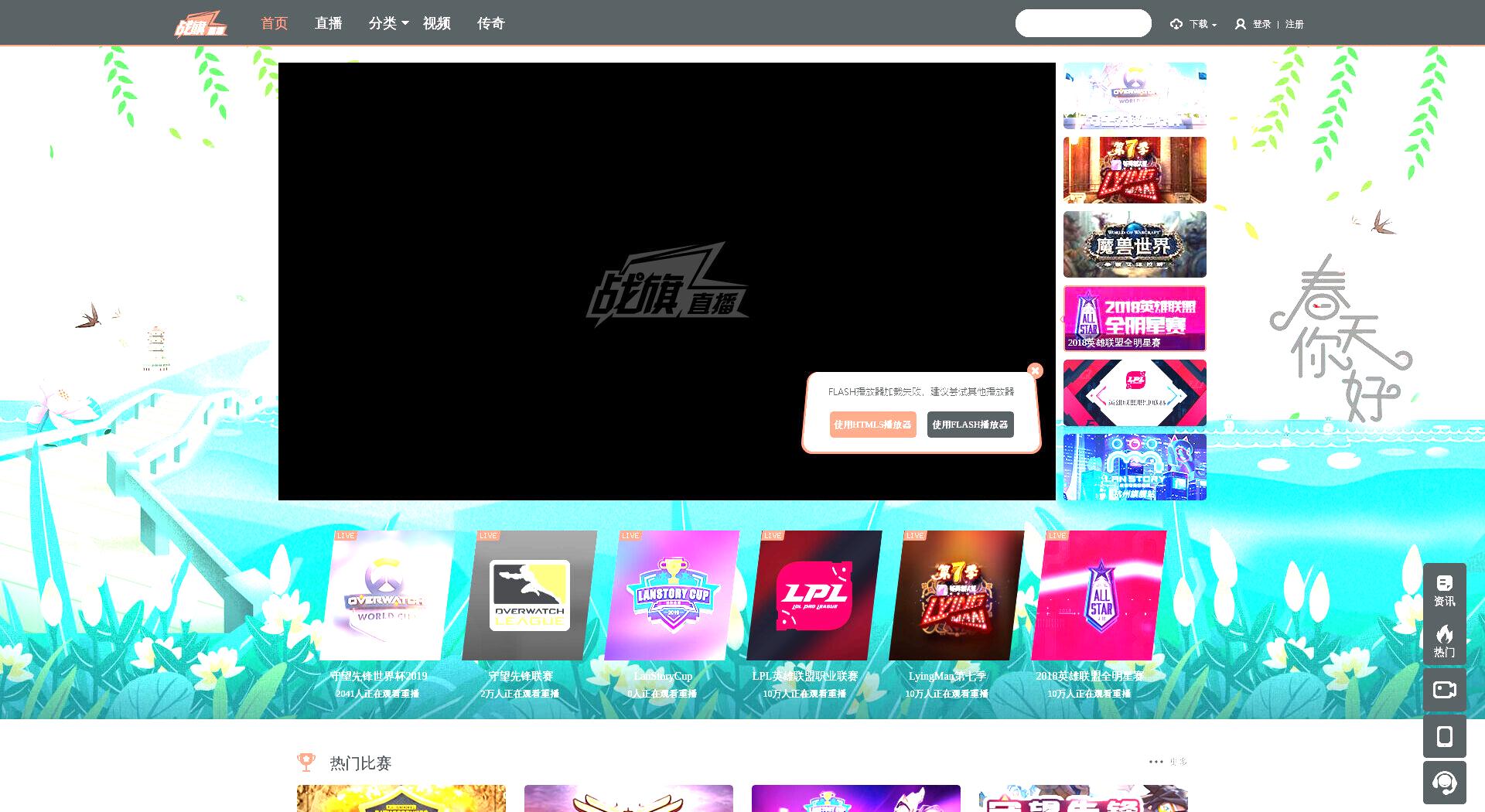Close the FLASH player failure popup
The image size is (1485, 812).
[1035, 370]
